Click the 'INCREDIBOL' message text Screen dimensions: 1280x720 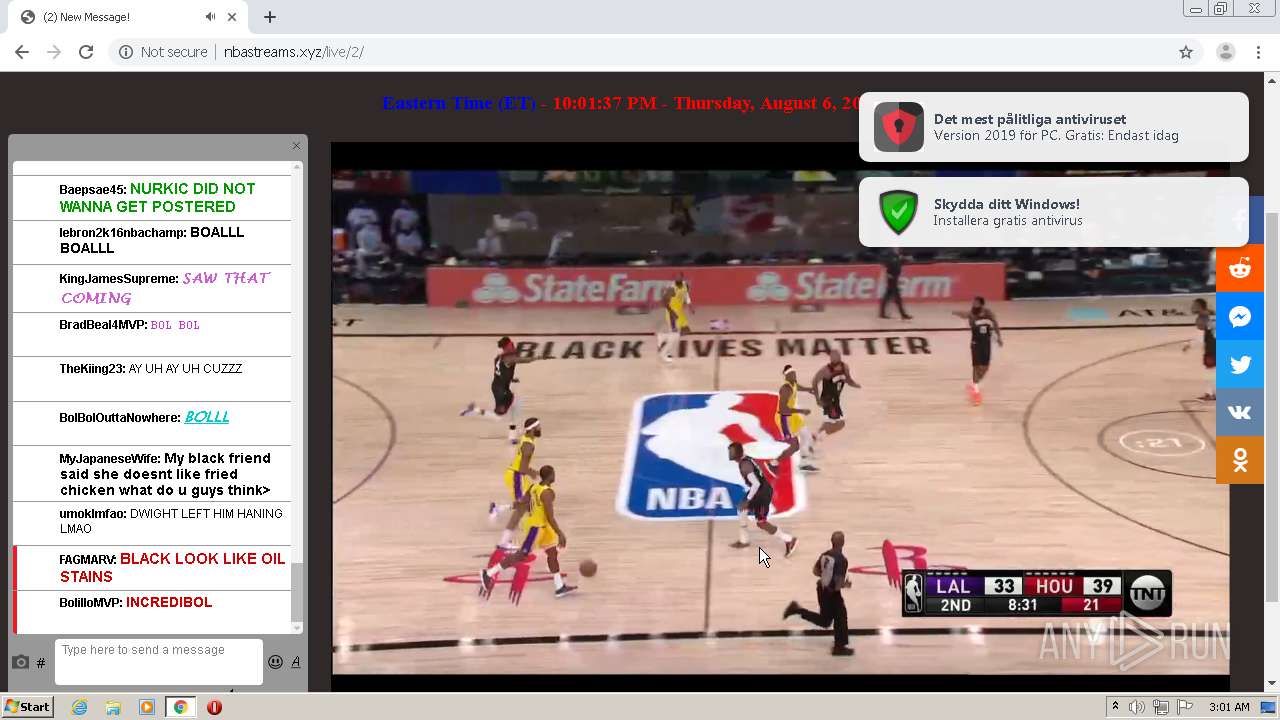(x=169, y=603)
